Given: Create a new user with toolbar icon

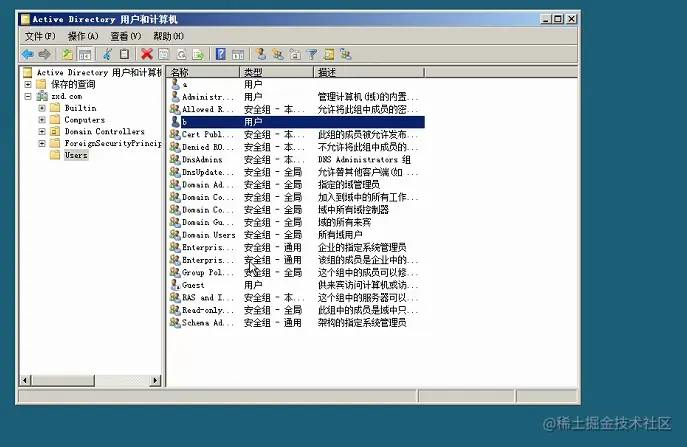Looking at the screenshot, I should [x=261, y=54].
